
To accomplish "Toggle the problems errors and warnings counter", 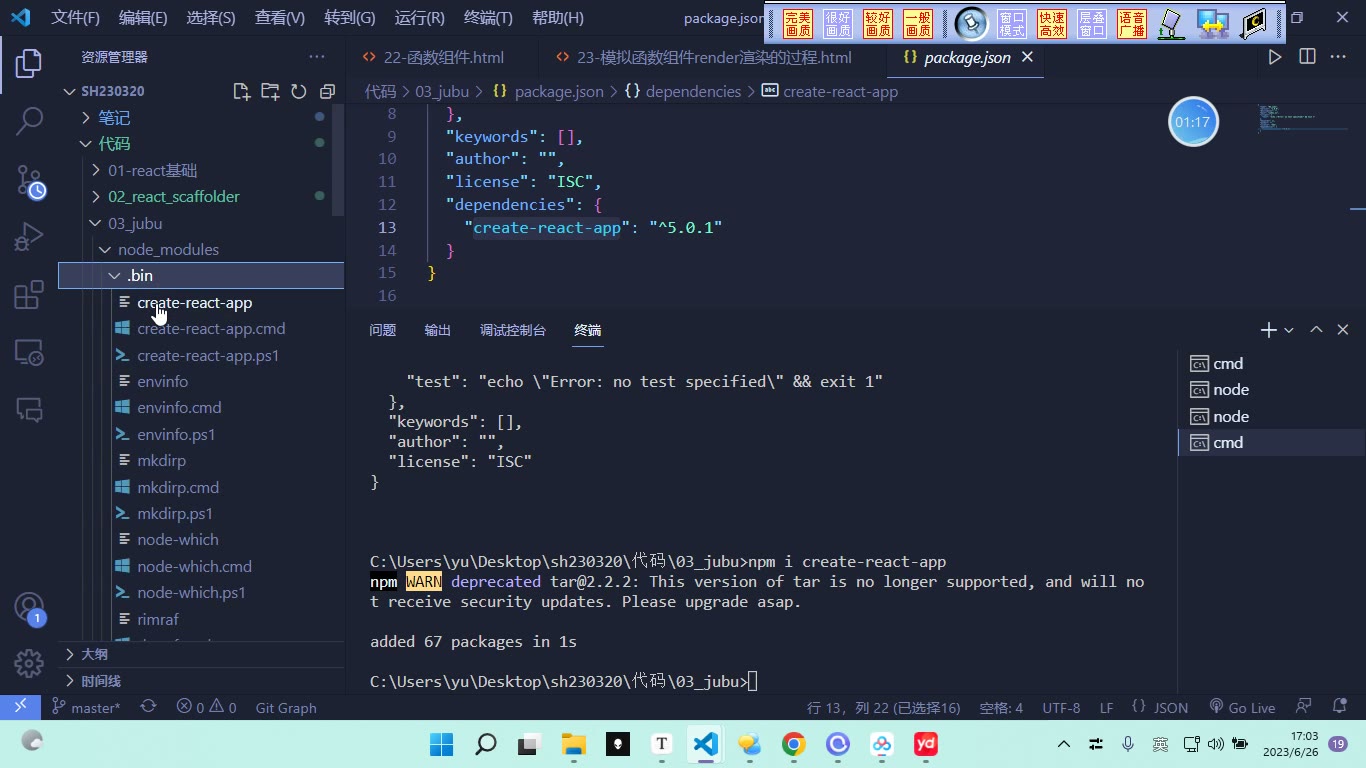I will click(x=206, y=707).
